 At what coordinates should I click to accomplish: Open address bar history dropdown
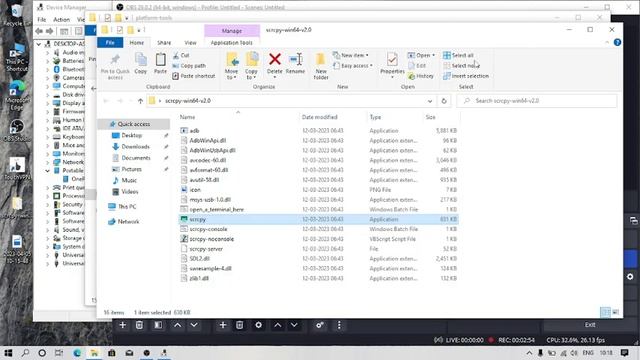[x=430, y=101]
